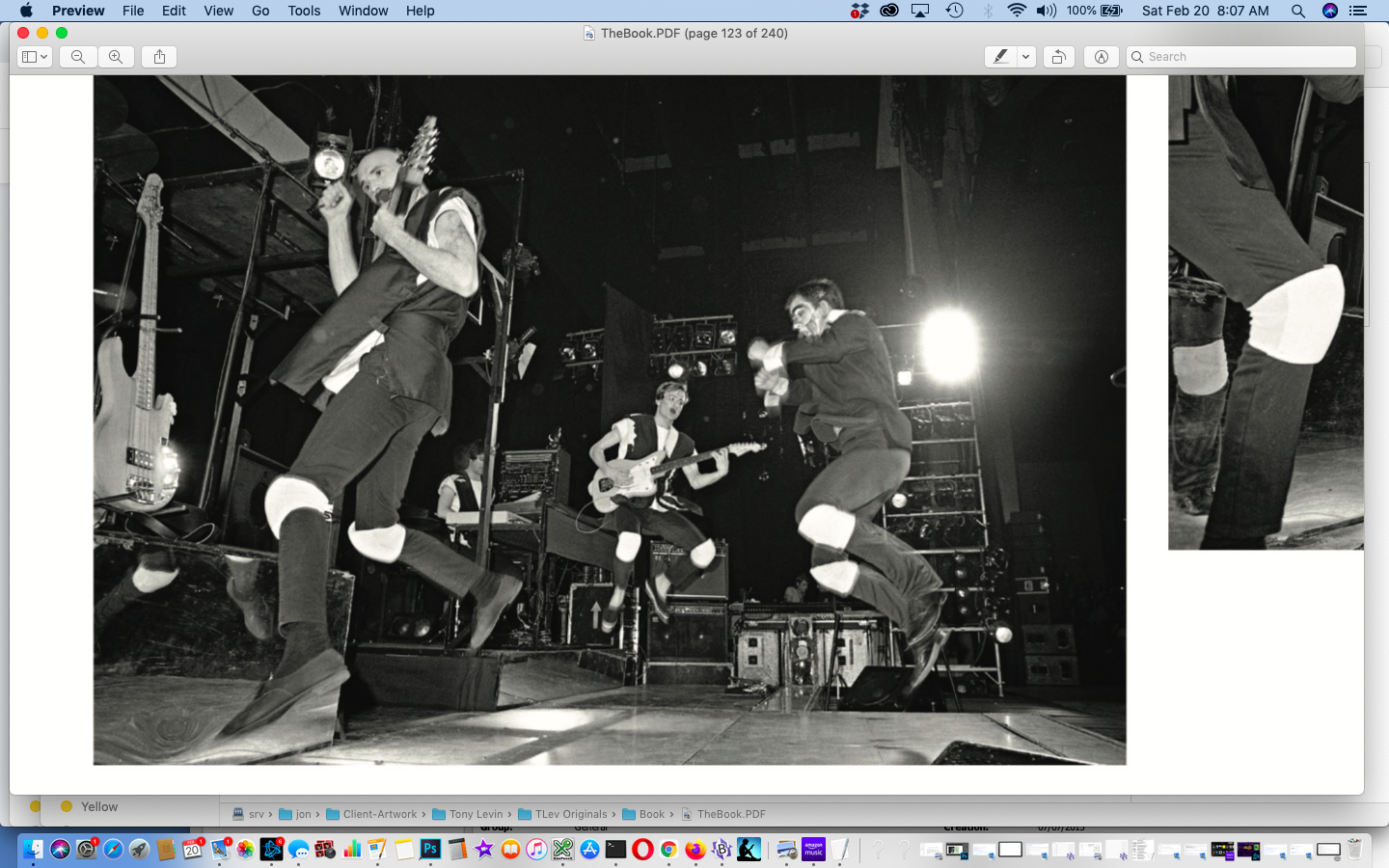This screenshot has height=868, width=1389.
Task: Click the Dropbox menu bar icon
Action: (x=859, y=11)
